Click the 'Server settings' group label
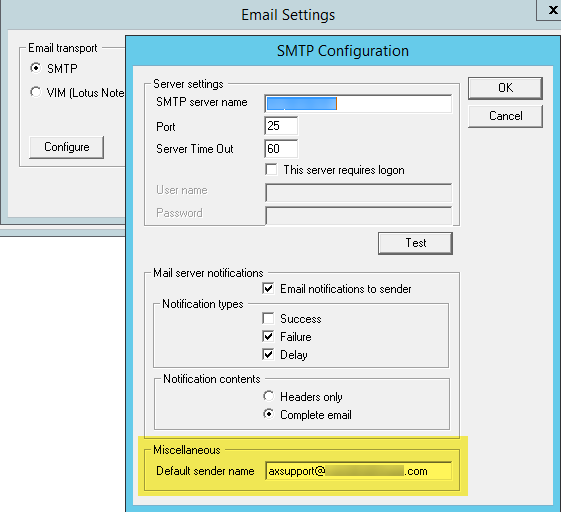Viewport: 561px width, 512px height. [x=188, y=84]
